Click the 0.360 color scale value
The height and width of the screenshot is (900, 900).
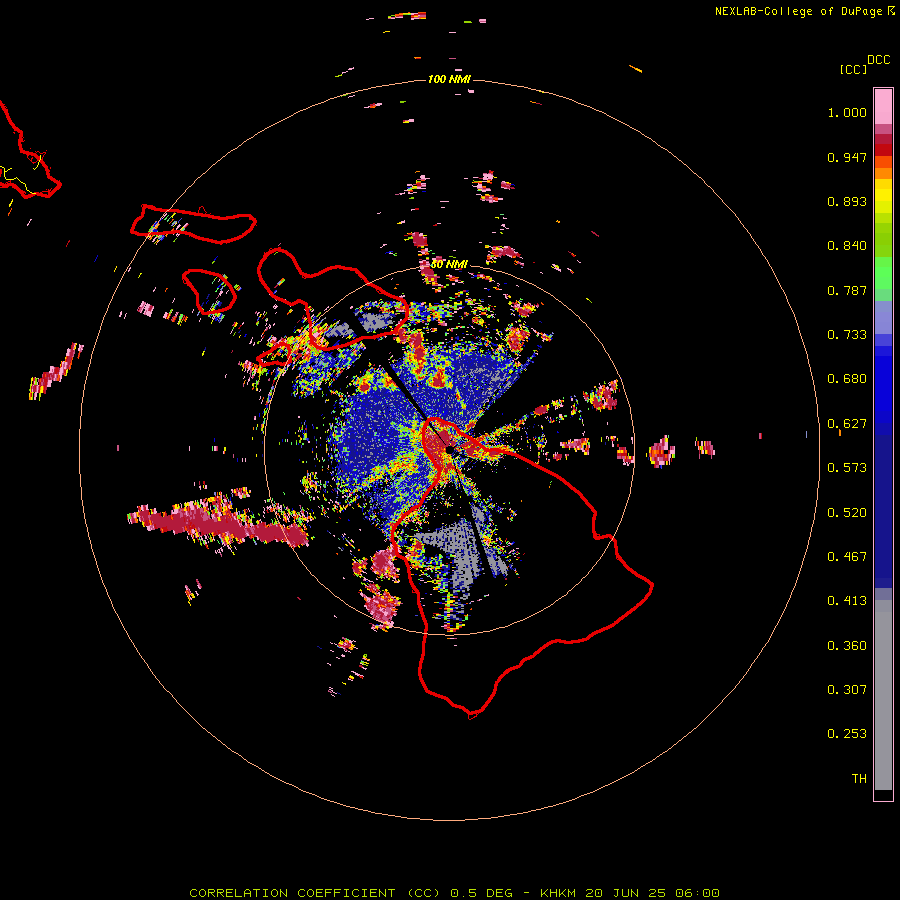847,646
